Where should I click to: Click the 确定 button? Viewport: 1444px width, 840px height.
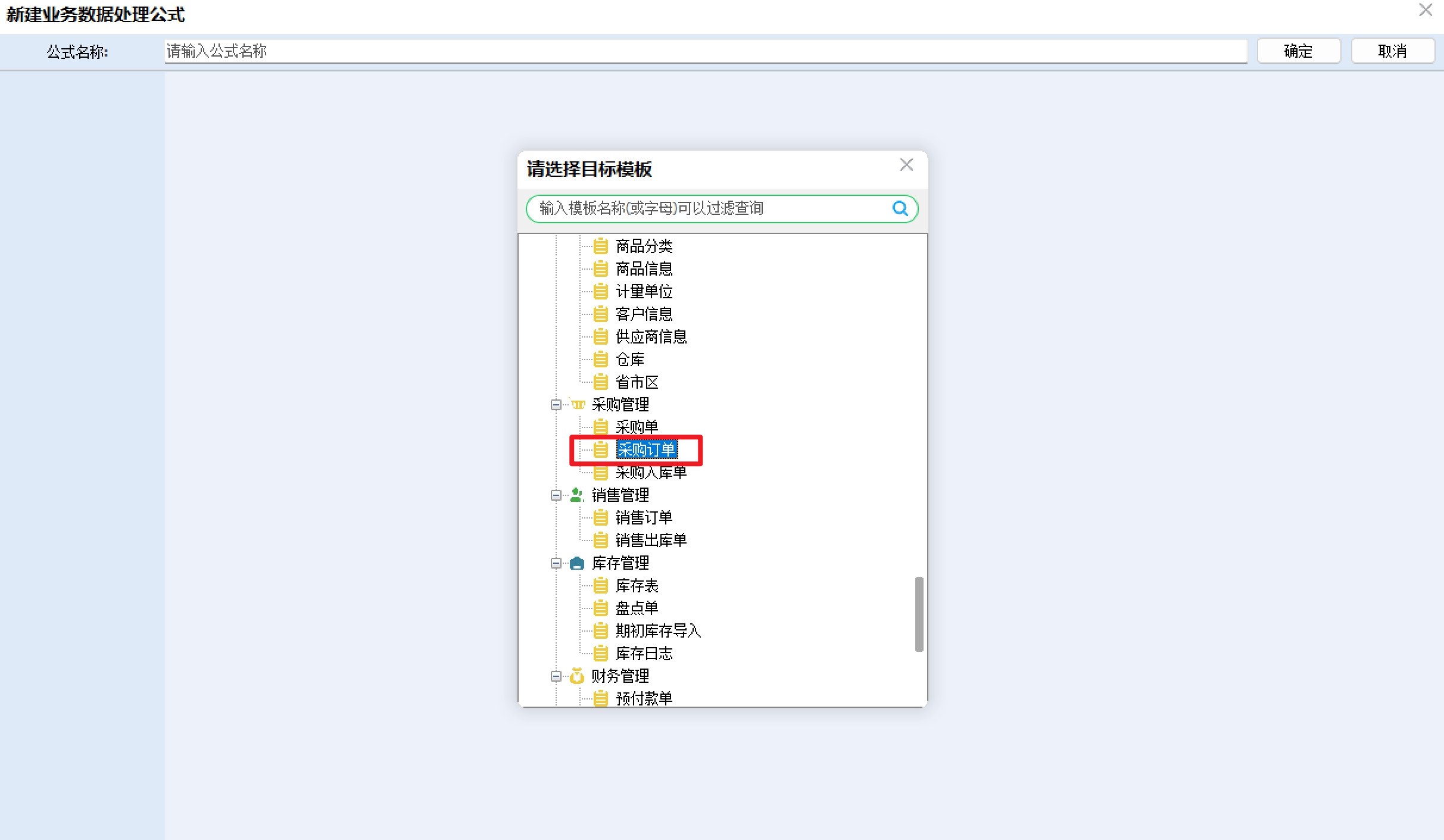(x=1299, y=51)
